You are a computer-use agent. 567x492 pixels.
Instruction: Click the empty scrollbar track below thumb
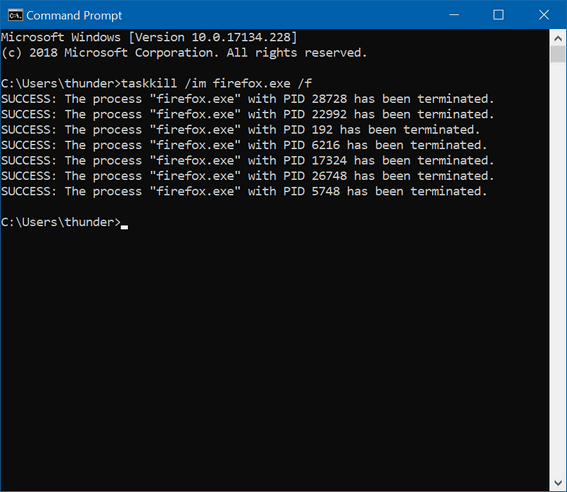point(558,268)
